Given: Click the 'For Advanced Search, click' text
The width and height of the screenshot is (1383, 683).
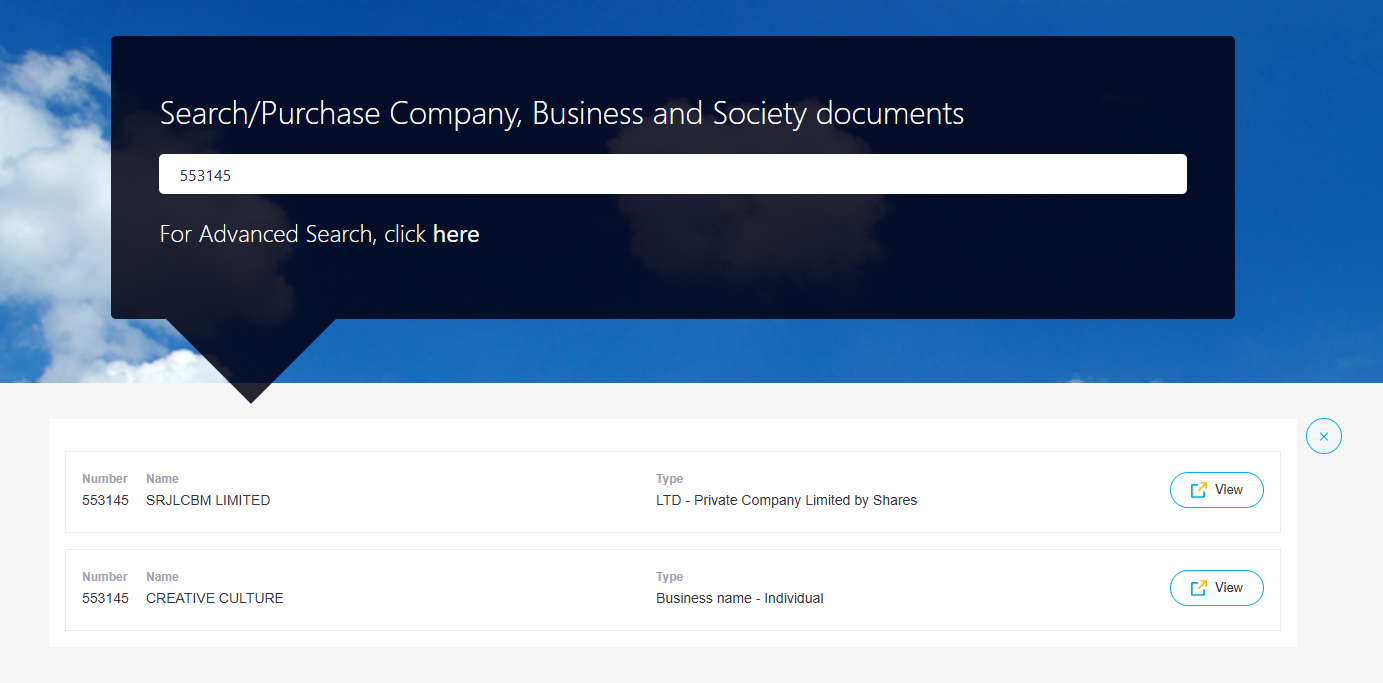Looking at the screenshot, I should click(x=294, y=234).
